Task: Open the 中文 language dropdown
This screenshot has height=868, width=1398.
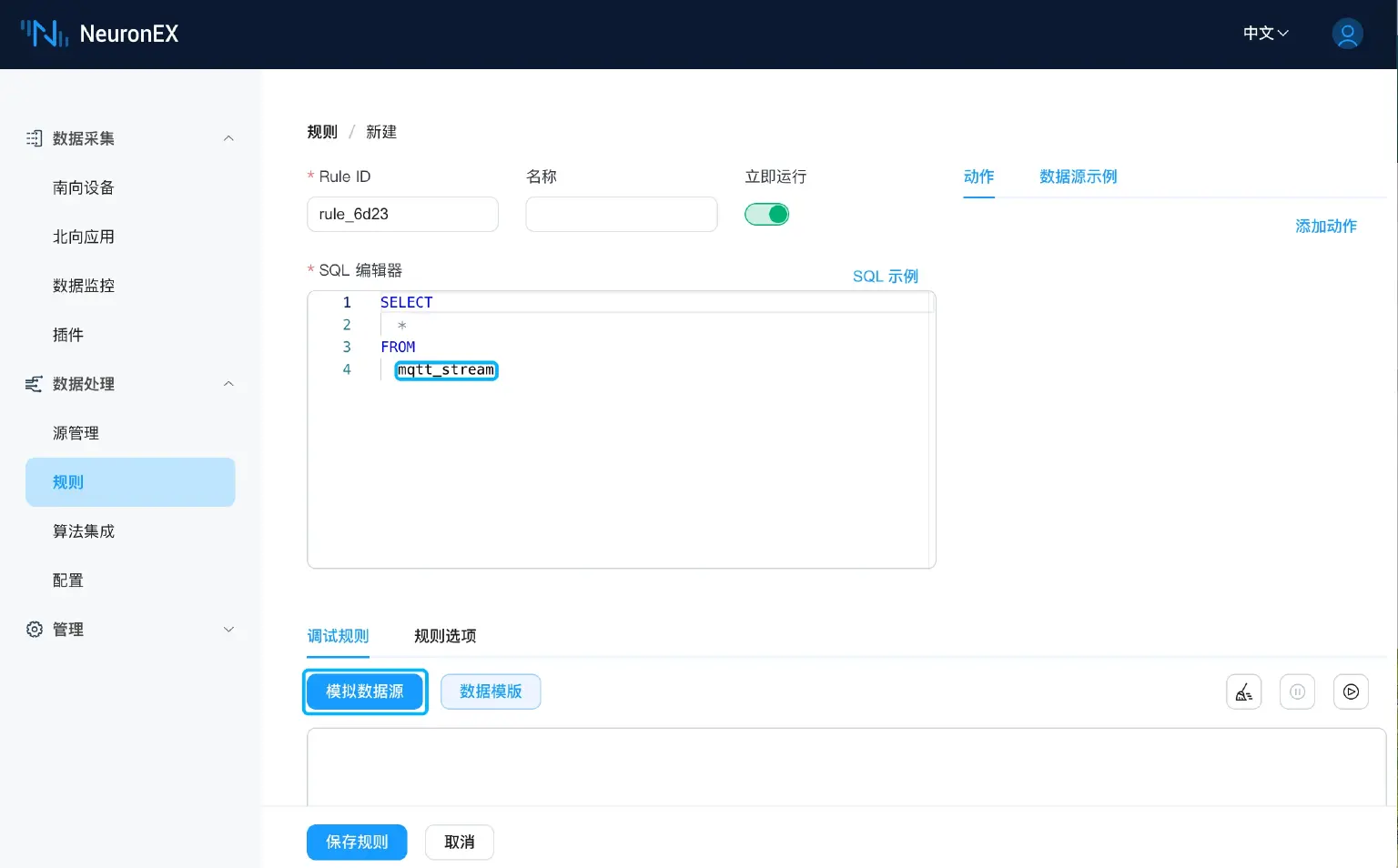Action: (1265, 34)
